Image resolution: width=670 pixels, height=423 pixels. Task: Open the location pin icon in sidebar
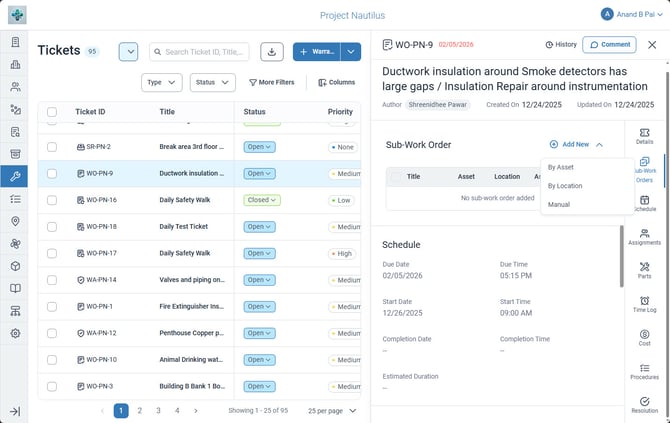point(15,221)
